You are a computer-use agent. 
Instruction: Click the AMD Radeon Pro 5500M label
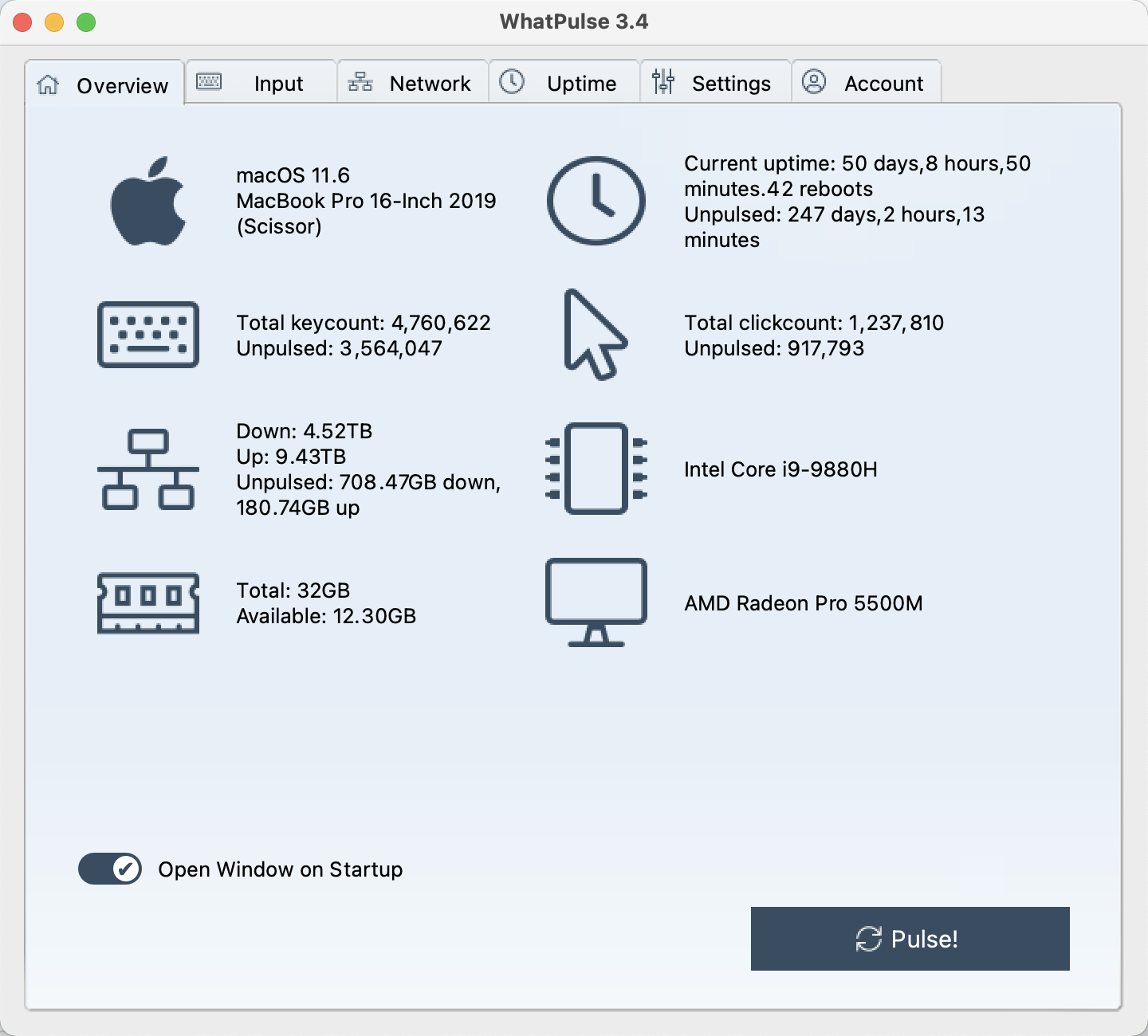(x=803, y=603)
